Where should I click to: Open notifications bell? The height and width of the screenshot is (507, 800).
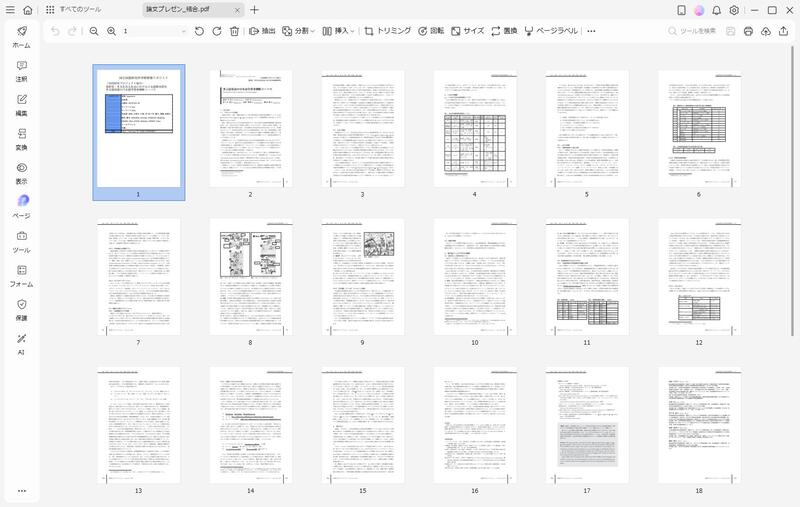(717, 10)
